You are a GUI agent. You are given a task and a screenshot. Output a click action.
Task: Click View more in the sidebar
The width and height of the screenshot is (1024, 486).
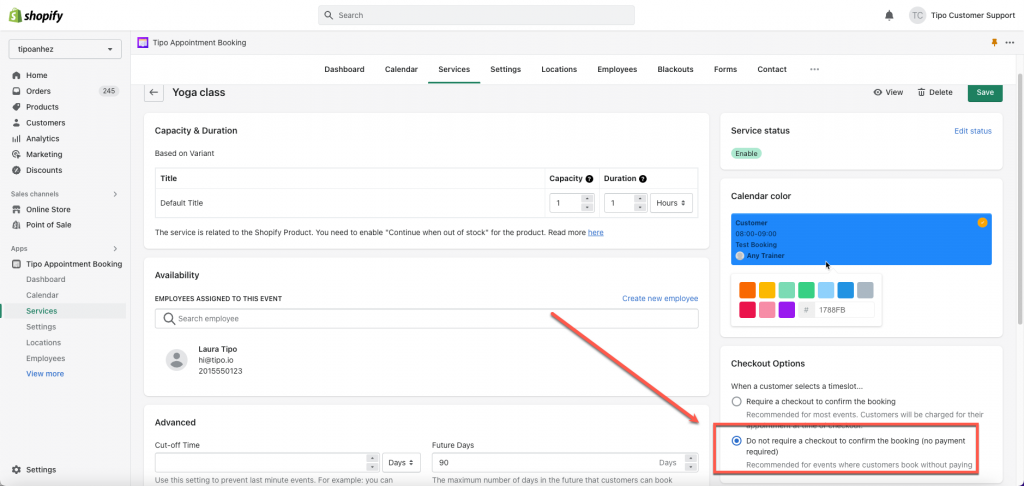pos(45,374)
